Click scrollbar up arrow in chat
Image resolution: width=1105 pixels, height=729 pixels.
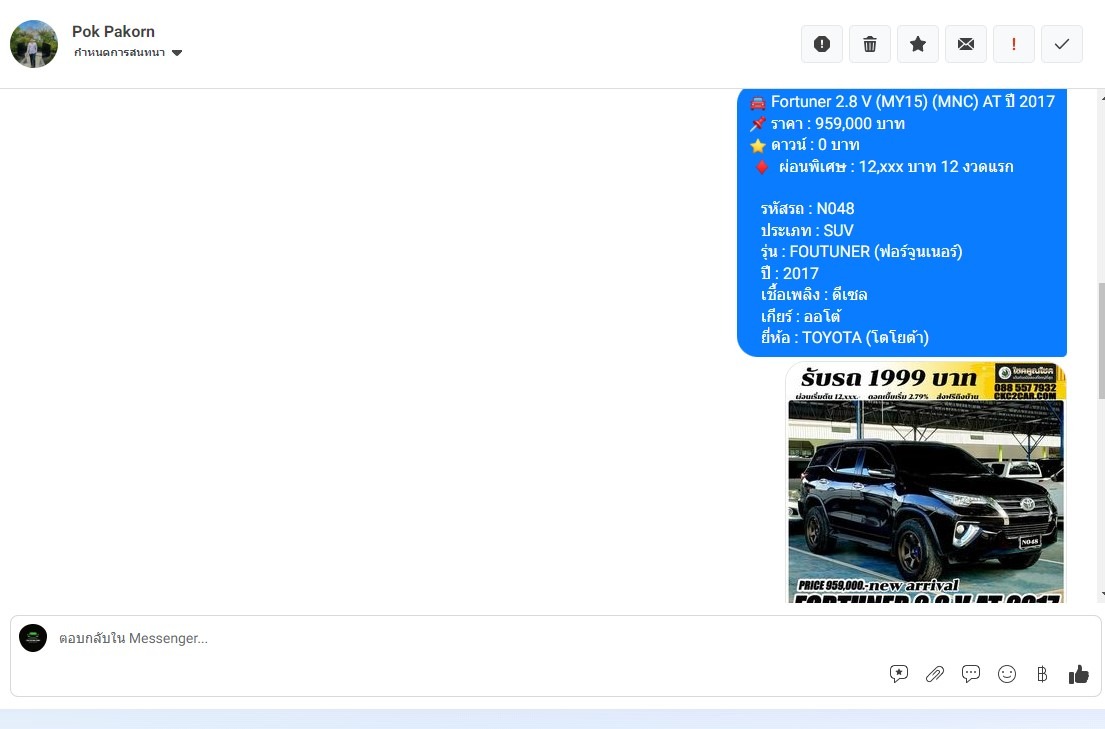coord(1101,97)
